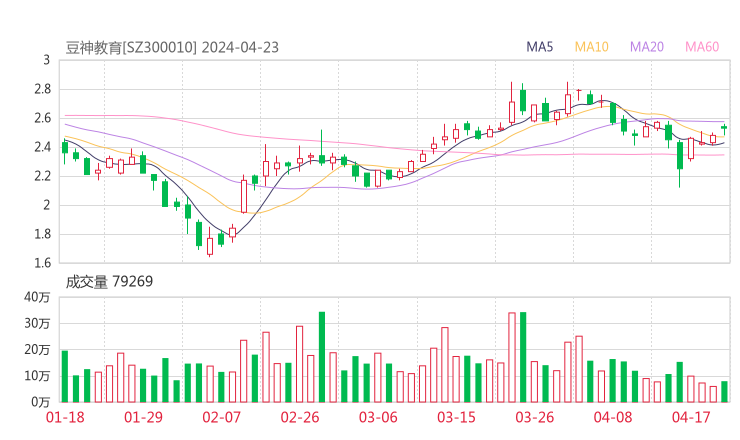Screen dimensions: 740x440
Task: Click the 40万 volume axis value
Action: tap(37, 297)
